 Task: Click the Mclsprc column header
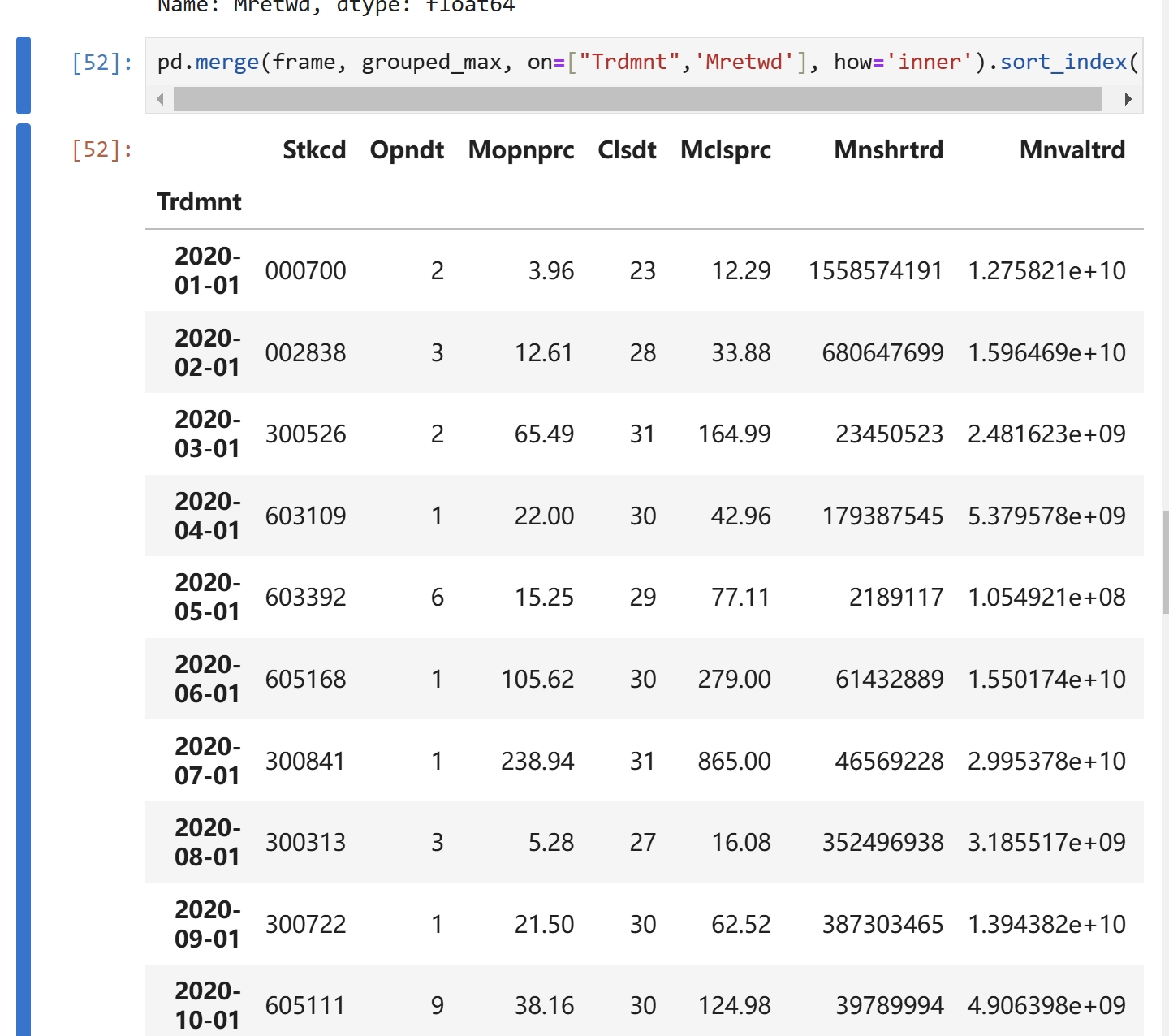coord(726,150)
